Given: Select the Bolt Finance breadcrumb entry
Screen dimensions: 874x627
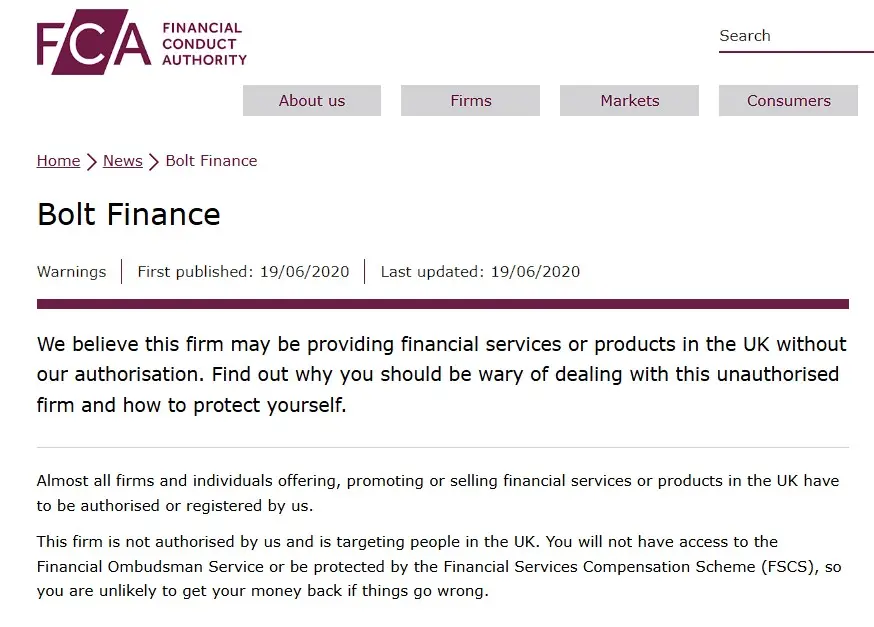Looking at the screenshot, I should 211,161.
